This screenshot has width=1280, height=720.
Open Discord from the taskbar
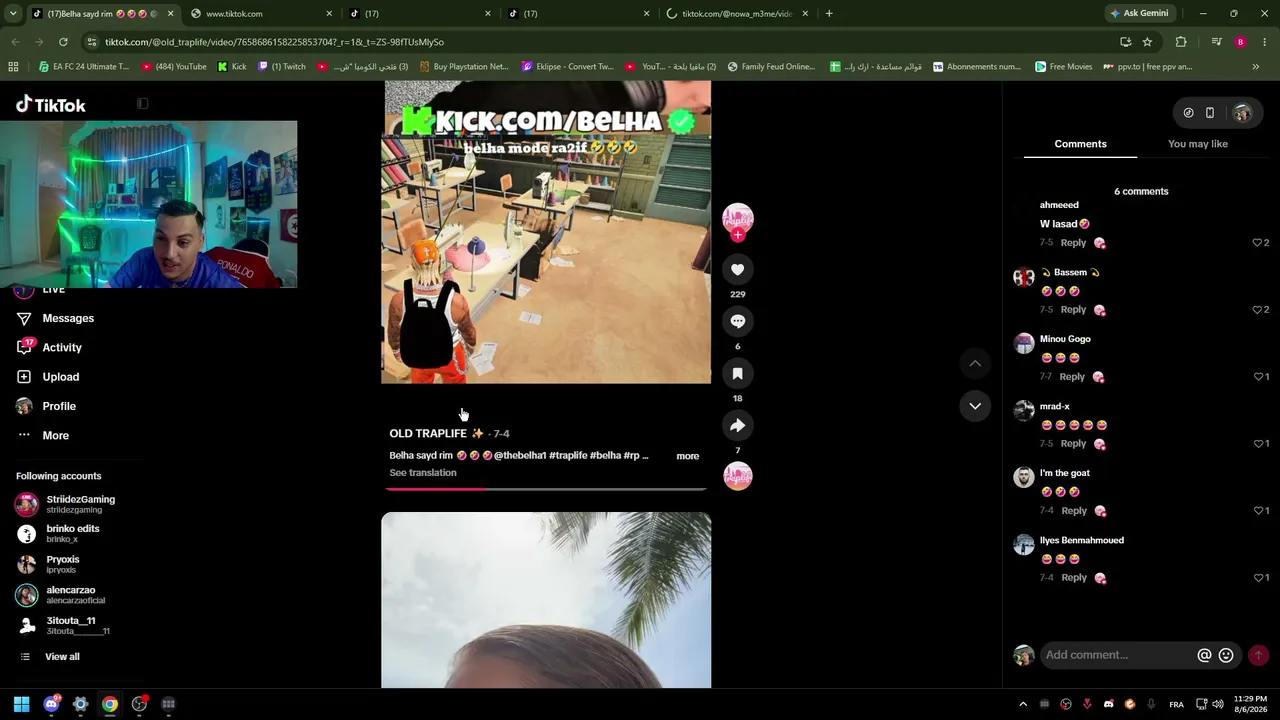point(51,704)
